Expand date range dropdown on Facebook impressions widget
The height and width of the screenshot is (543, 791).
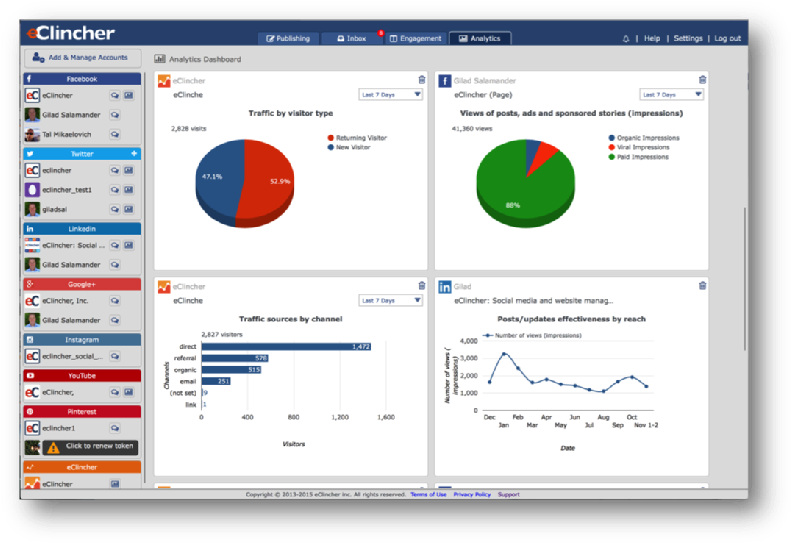(x=672, y=95)
